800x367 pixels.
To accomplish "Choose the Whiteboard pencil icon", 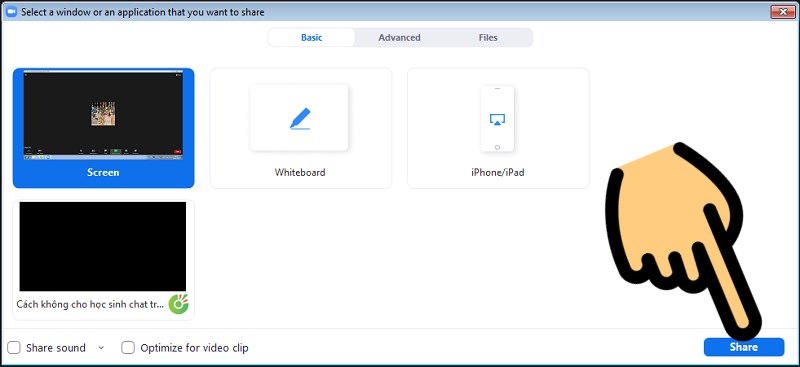I will [299, 118].
